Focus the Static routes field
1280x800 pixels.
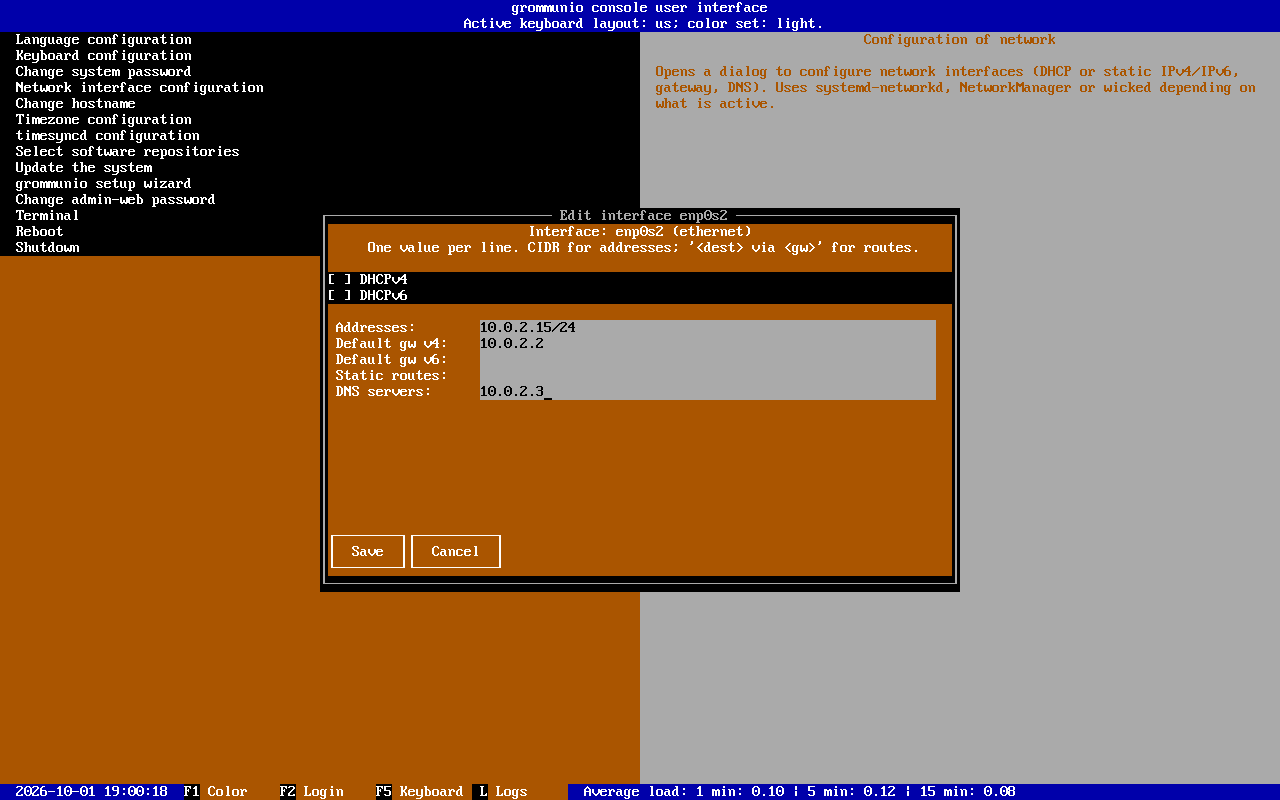coord(708,376)
